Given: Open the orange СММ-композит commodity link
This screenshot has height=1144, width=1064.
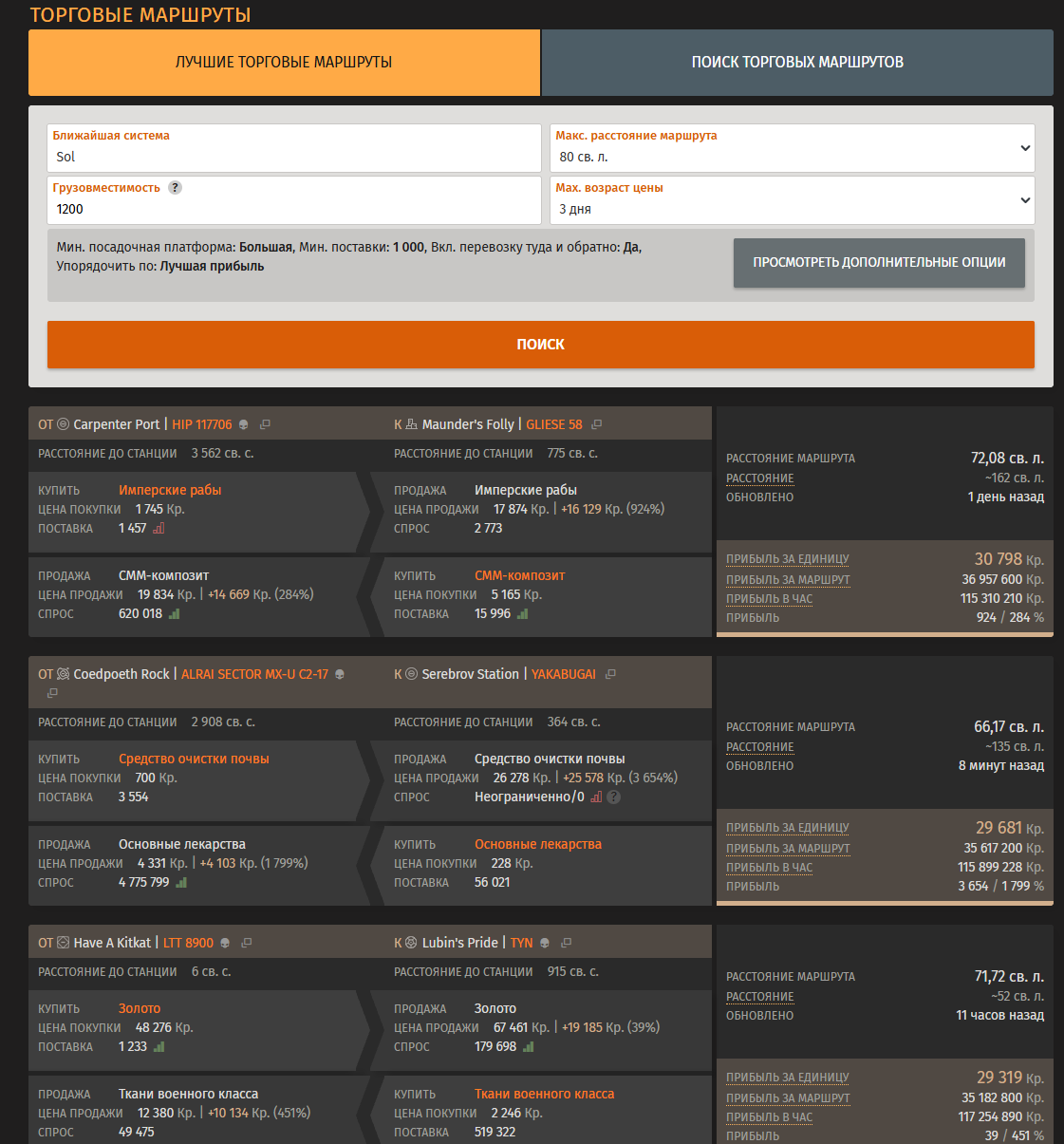Looking at the screenshot, I should click(x=520, y=575).
